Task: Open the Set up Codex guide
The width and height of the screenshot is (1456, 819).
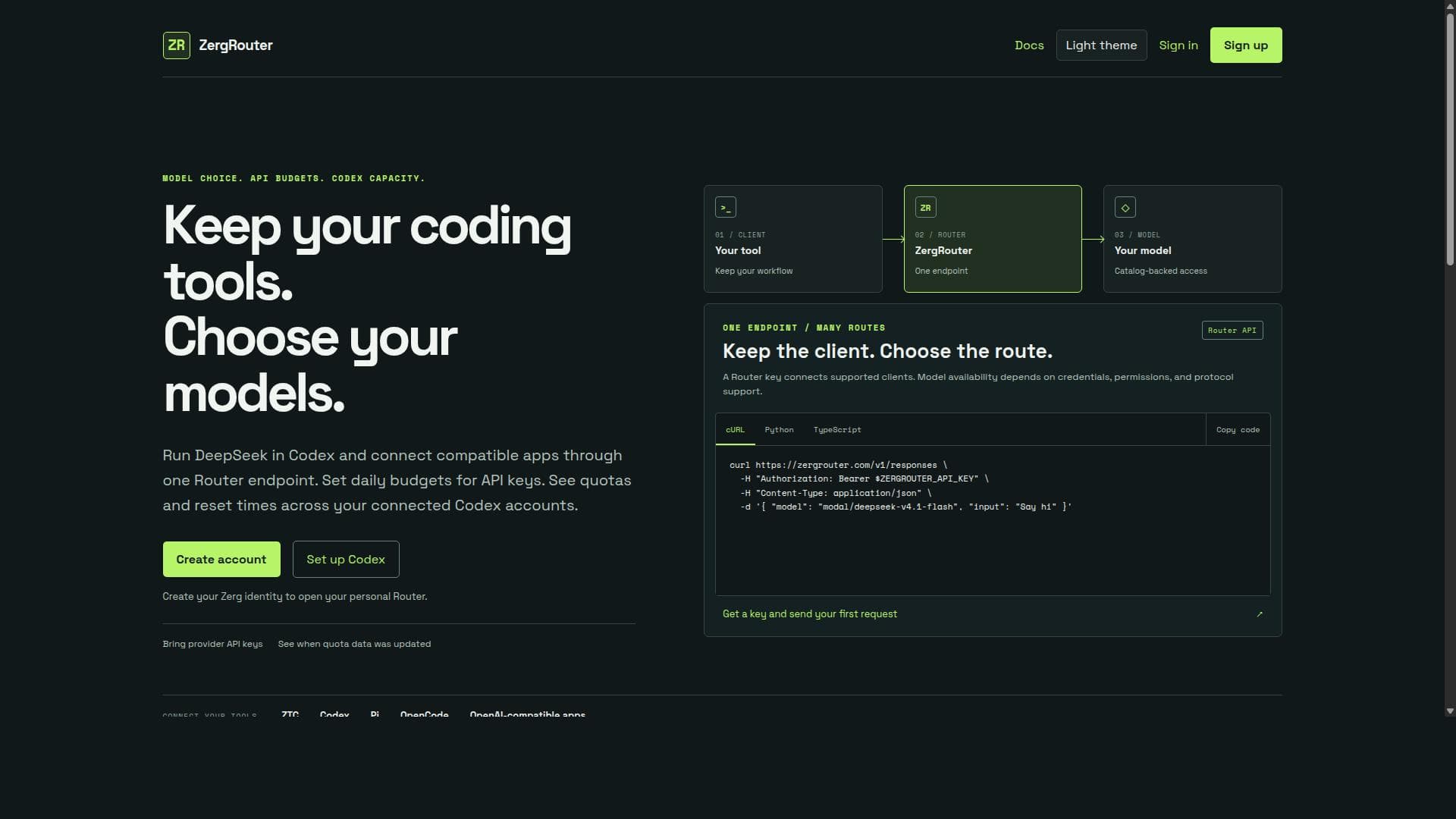Action: click(x=346, y=559)
